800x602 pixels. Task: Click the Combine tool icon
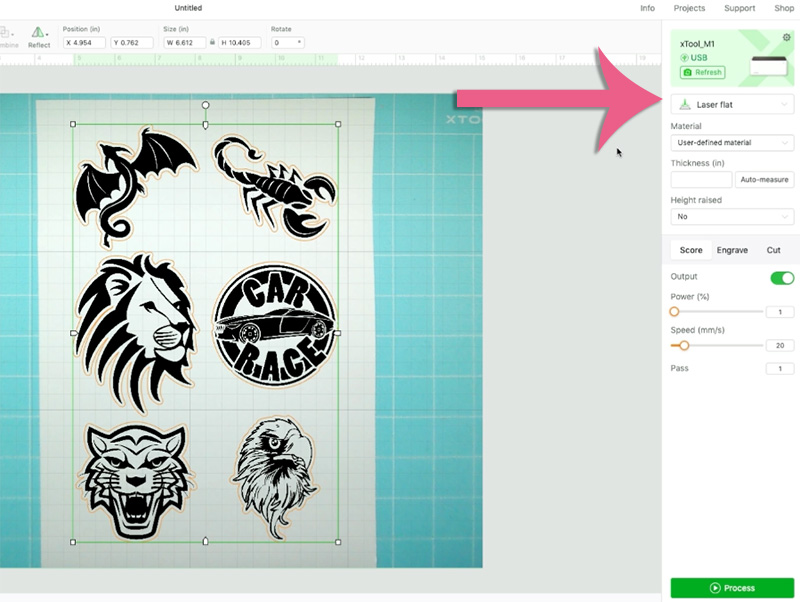8,36
